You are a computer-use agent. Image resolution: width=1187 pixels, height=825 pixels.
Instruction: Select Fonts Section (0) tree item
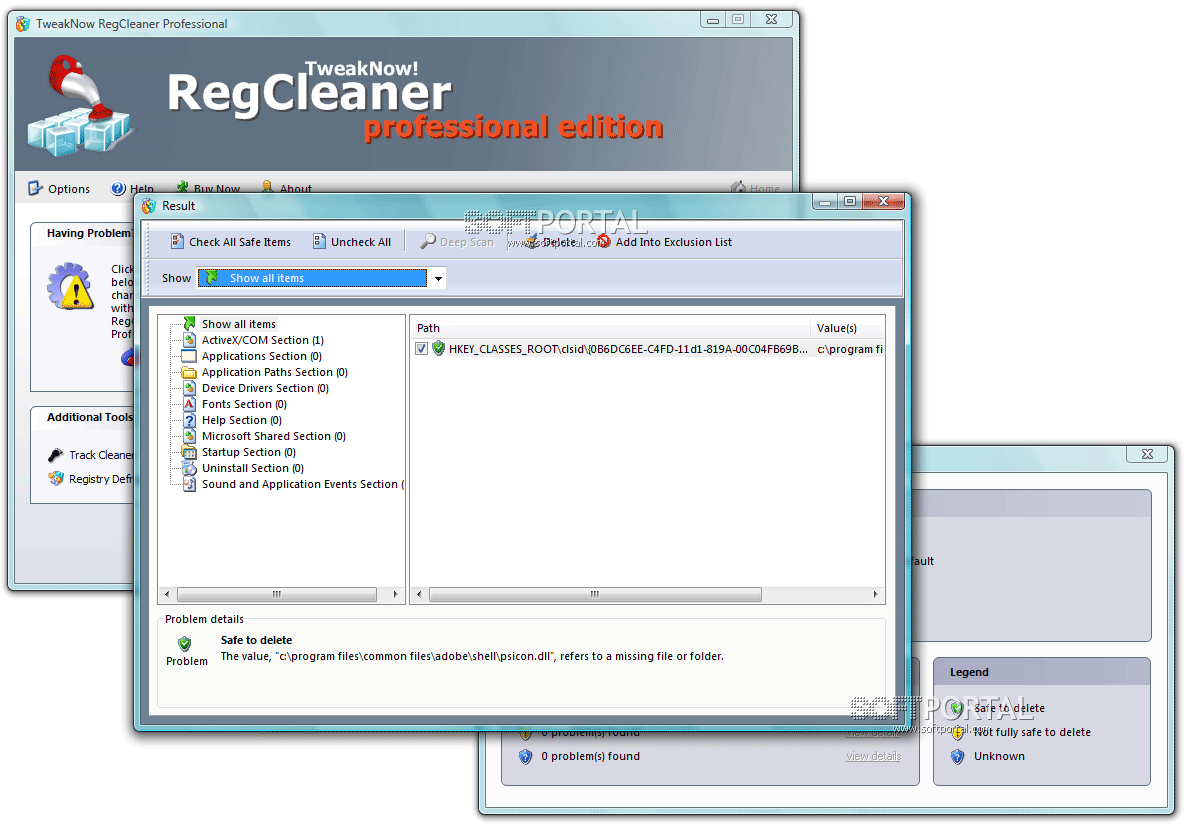click(244, 404)
